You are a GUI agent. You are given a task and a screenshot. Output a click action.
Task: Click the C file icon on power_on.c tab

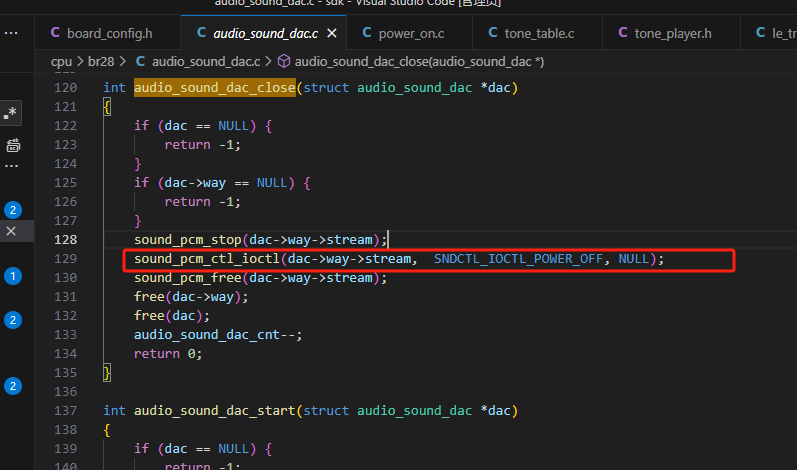[x=366, y=33]
